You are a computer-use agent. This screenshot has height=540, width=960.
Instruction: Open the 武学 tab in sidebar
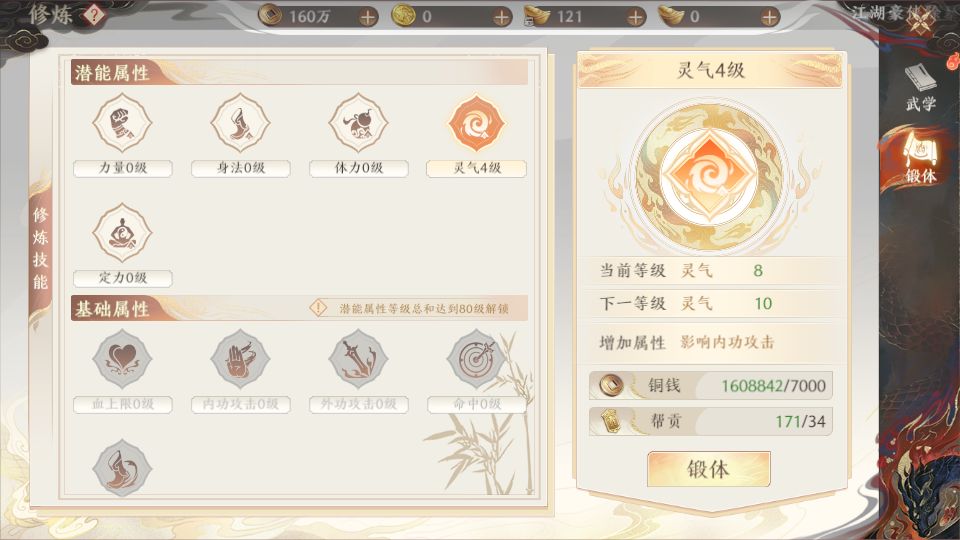tap(920, 88)
